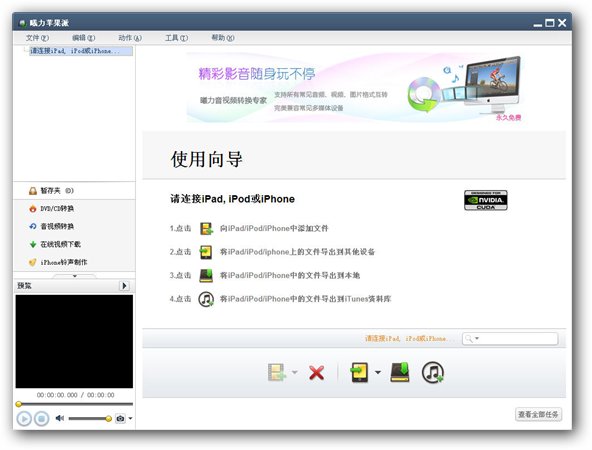Take a snapshot with camera icon
Image resolution: width=592 pixels, height=450 pixels.
(x=120, y=418)
